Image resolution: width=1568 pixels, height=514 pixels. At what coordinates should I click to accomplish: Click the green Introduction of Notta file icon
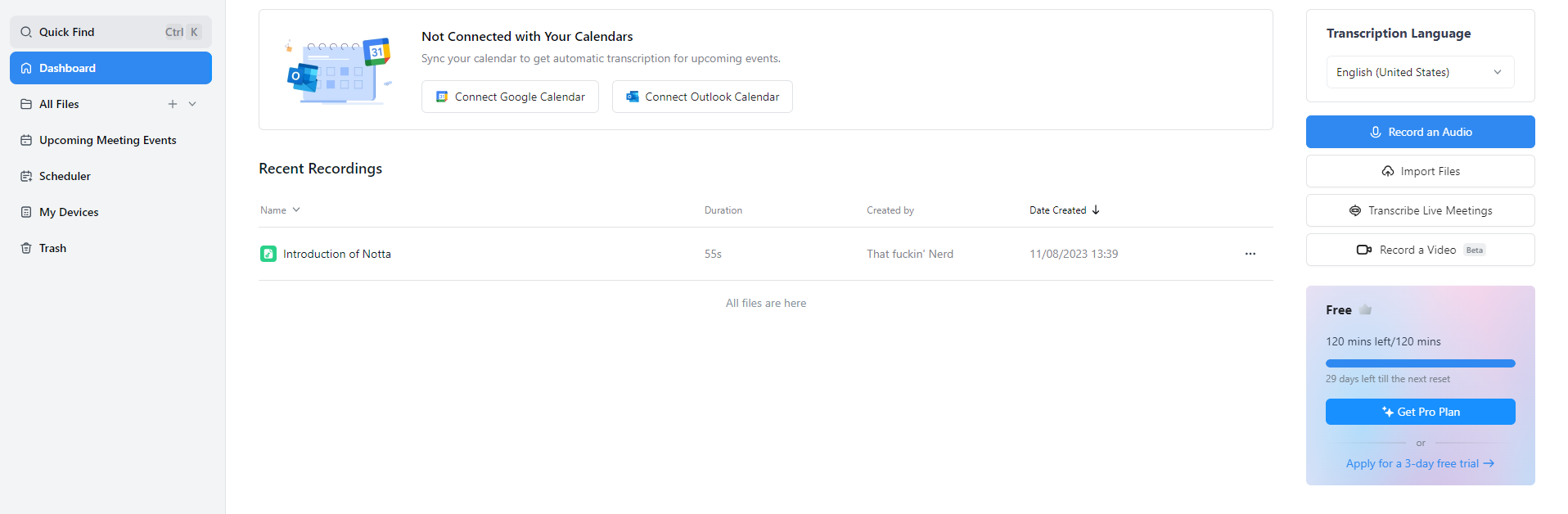(x=268, y=254)
